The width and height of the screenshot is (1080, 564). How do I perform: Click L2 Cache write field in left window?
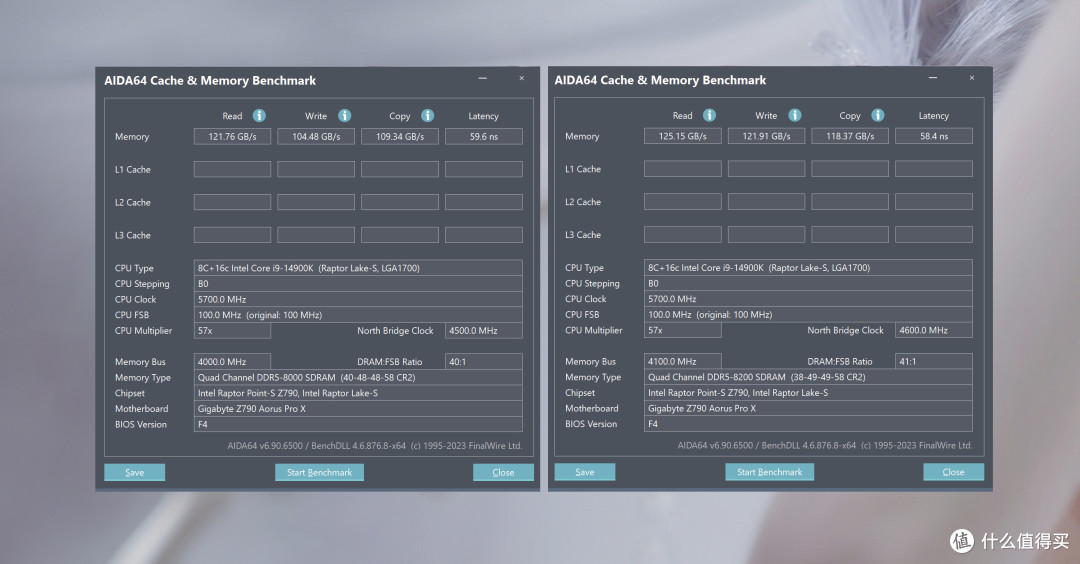click(x=316, y=202)
